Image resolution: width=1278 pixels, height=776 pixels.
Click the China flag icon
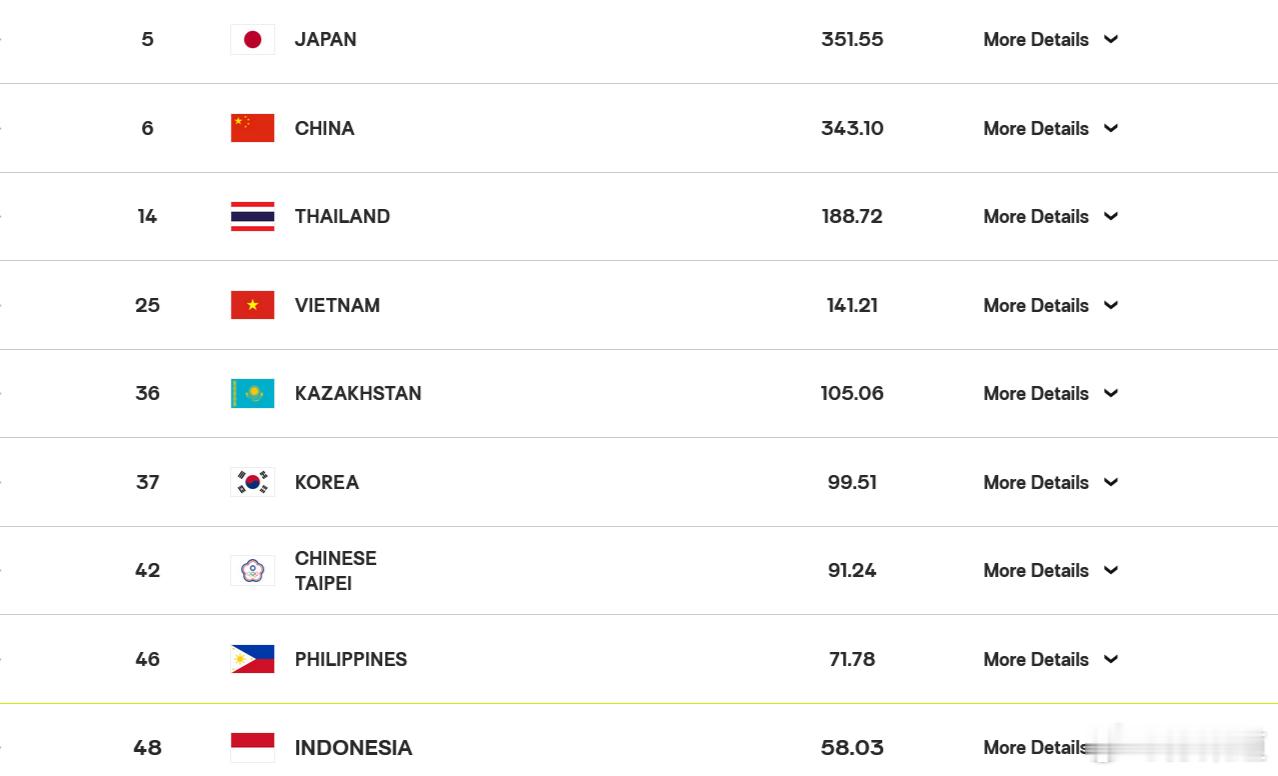click(x=252, y=128)
